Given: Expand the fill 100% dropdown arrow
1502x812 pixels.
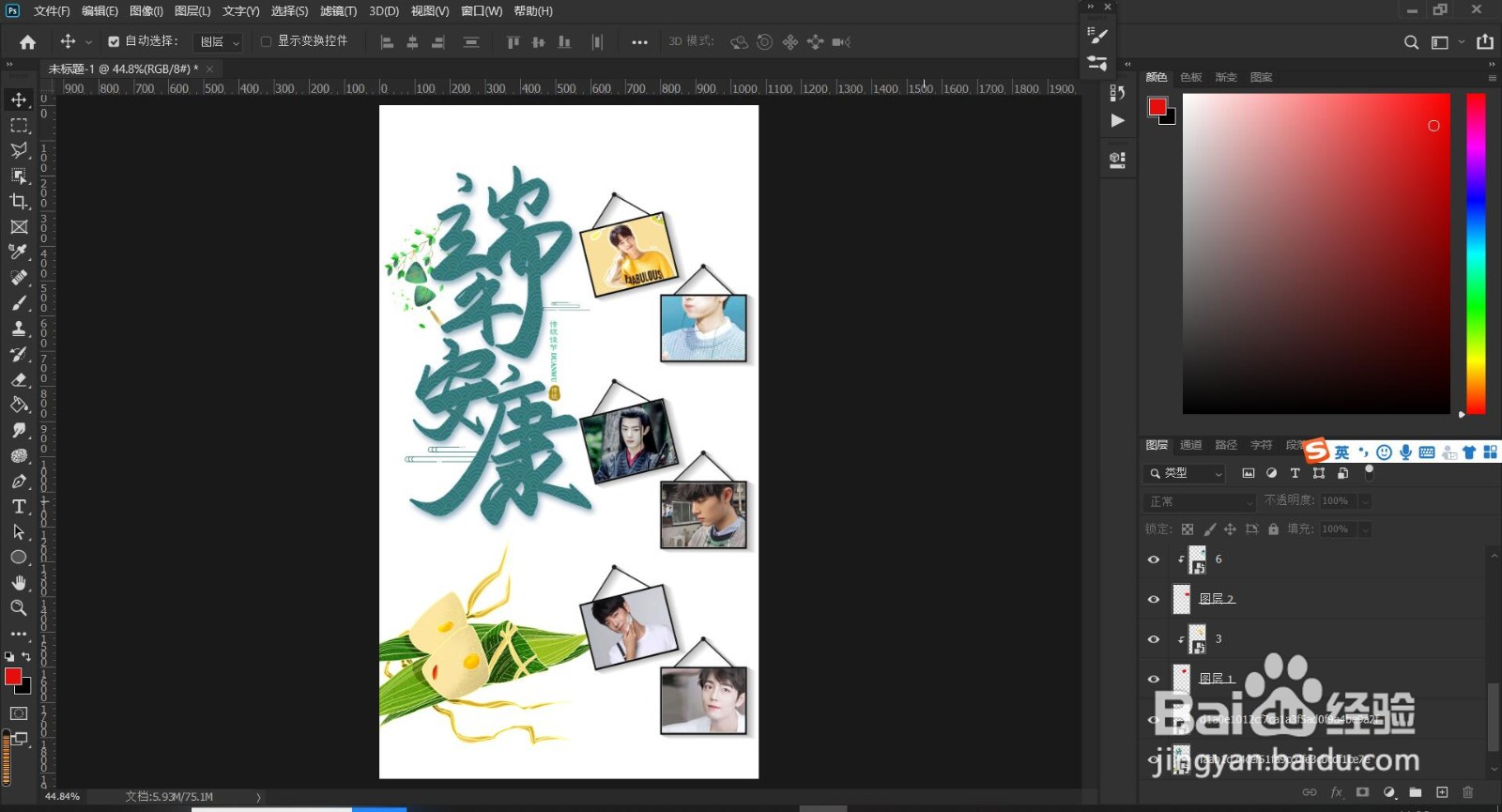Looking at the screenshot, I should click(1365, 529).
